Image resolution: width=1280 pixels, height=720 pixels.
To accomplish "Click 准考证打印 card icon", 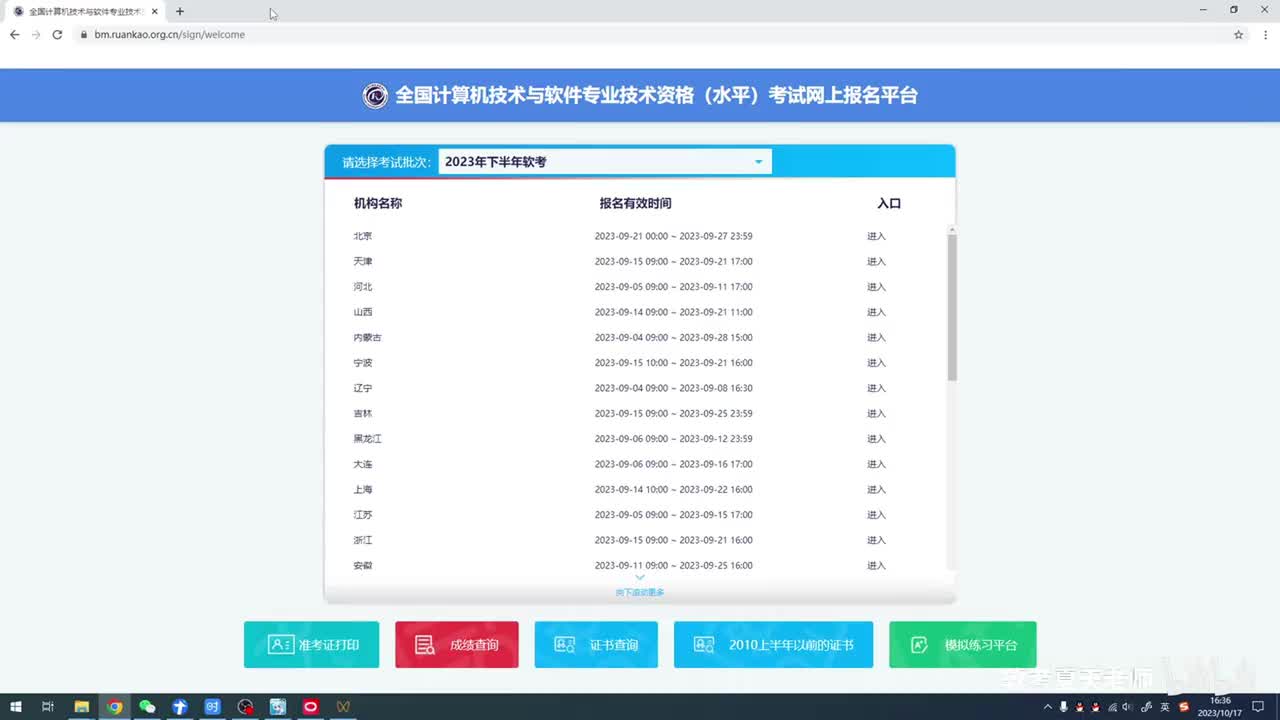I will coord(281,645).
